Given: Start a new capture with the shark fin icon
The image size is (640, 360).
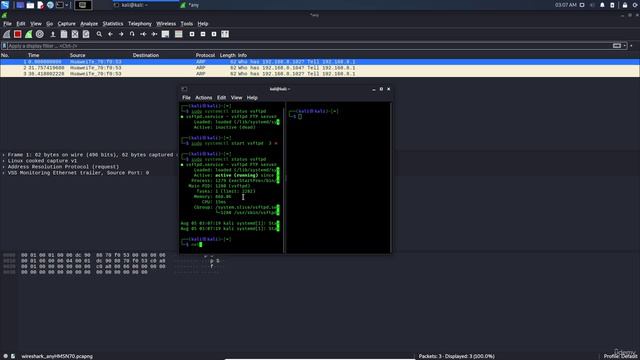Looking at the screenshot, I should tap(7, 34).
